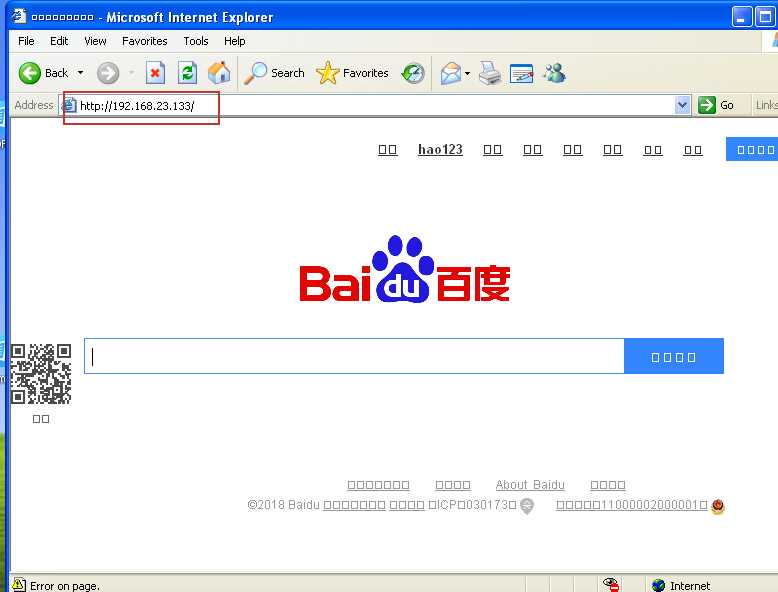The height and width of the screenshot is (592, 778).
Task: Click the ICP certificate shield icon
Action: pos(527,506)
